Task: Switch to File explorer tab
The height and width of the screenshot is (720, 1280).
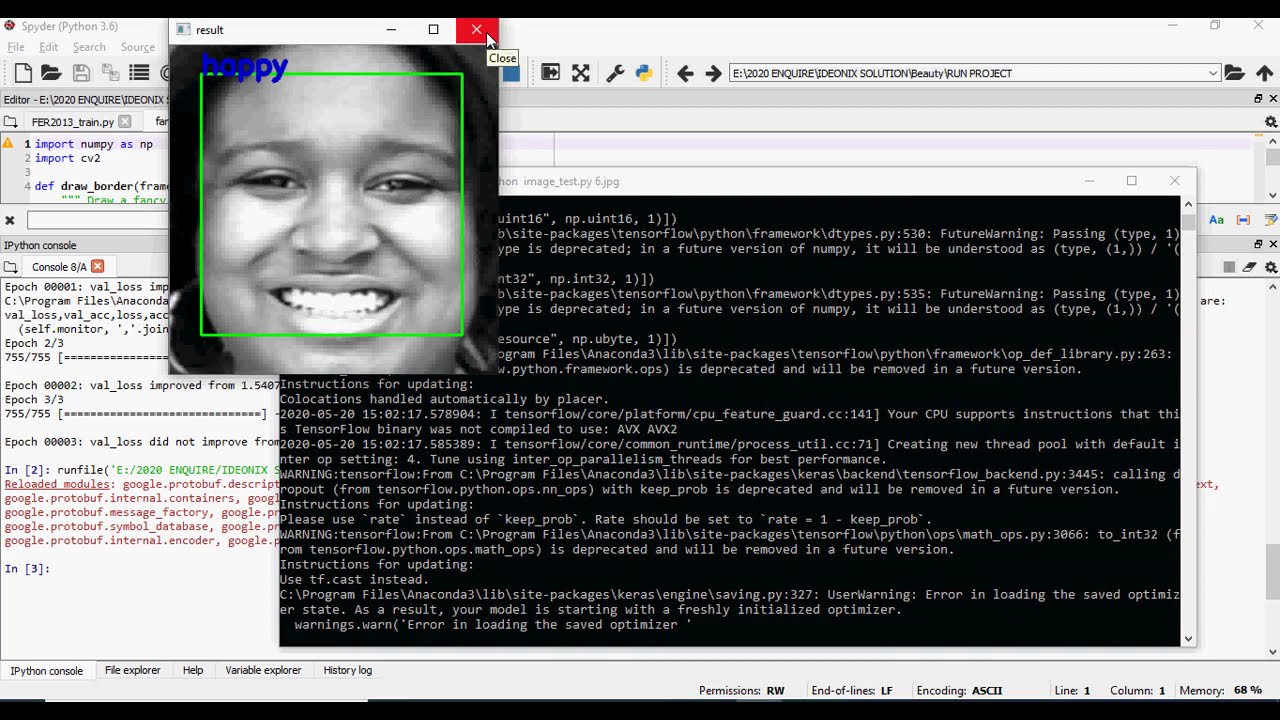Action: tap(133, 670)
